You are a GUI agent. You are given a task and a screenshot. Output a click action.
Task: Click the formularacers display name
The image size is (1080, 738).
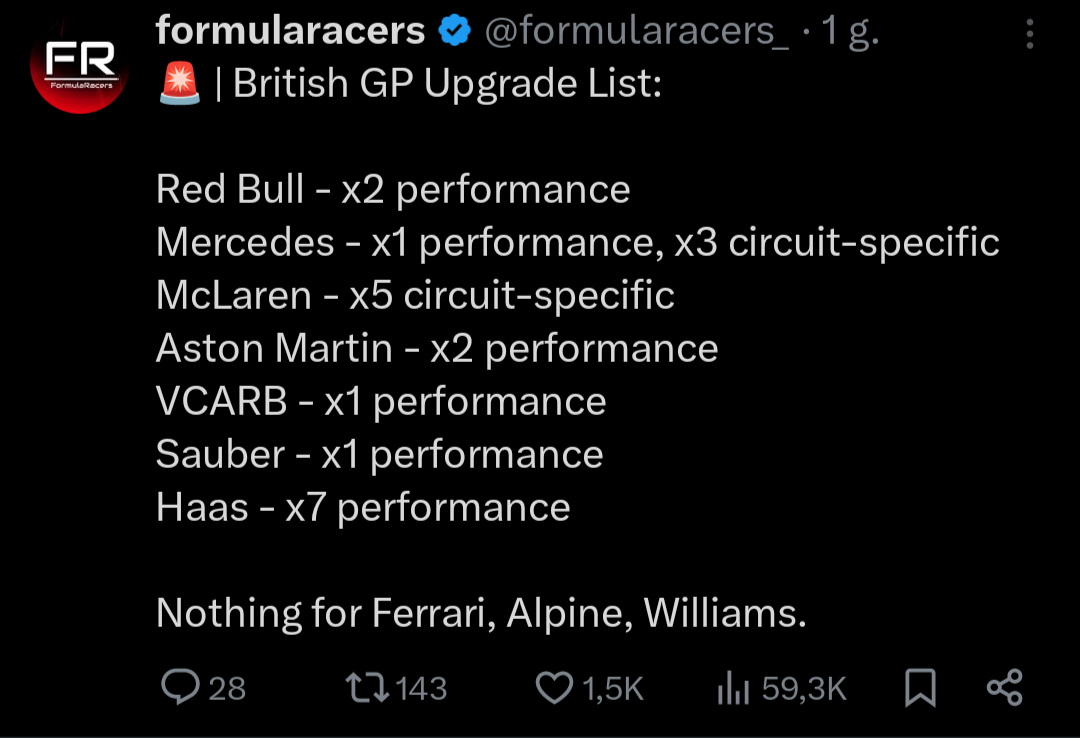point(290,32)
